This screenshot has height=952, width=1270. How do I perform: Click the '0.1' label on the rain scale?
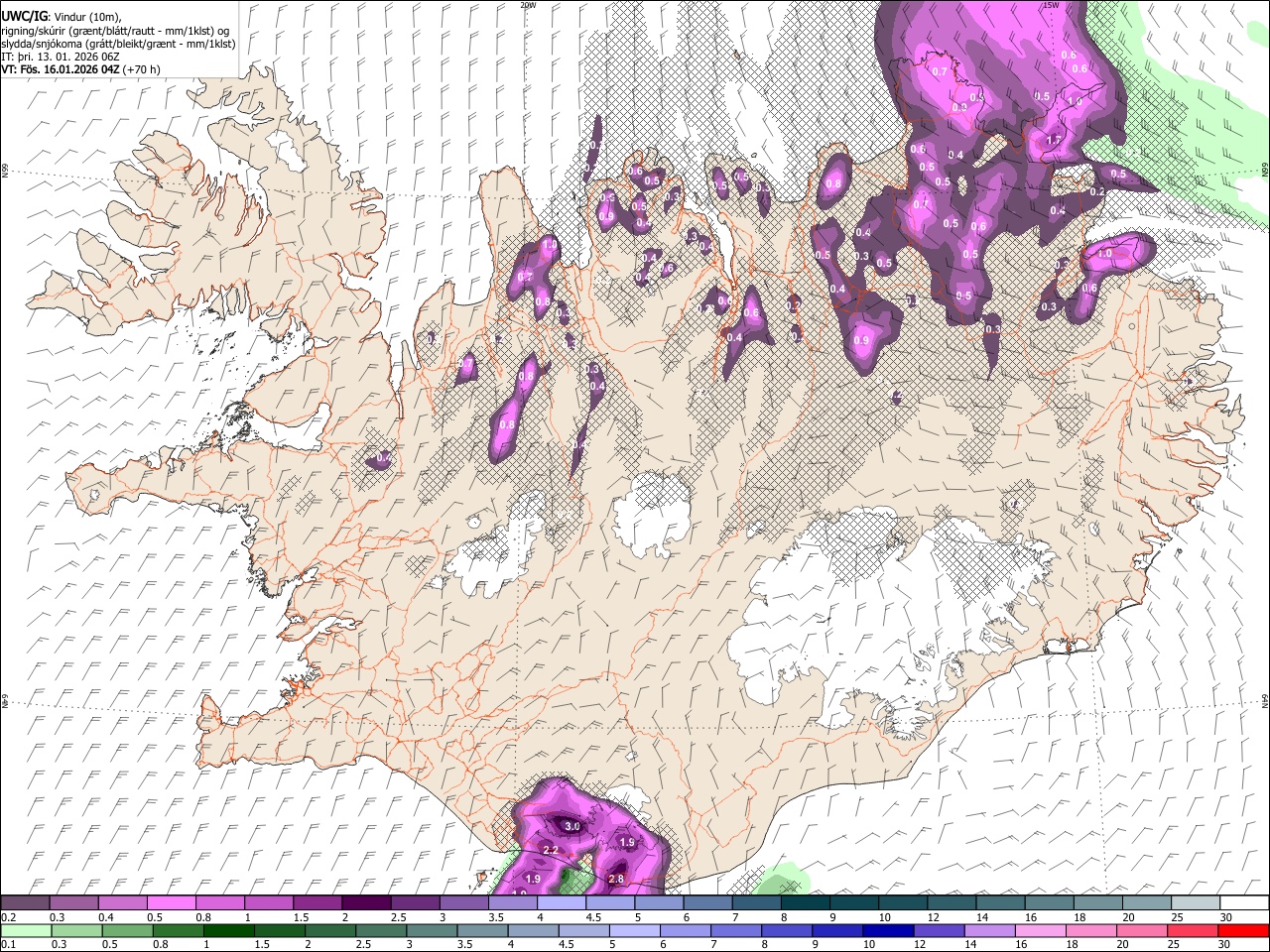[x=9, y=945]
